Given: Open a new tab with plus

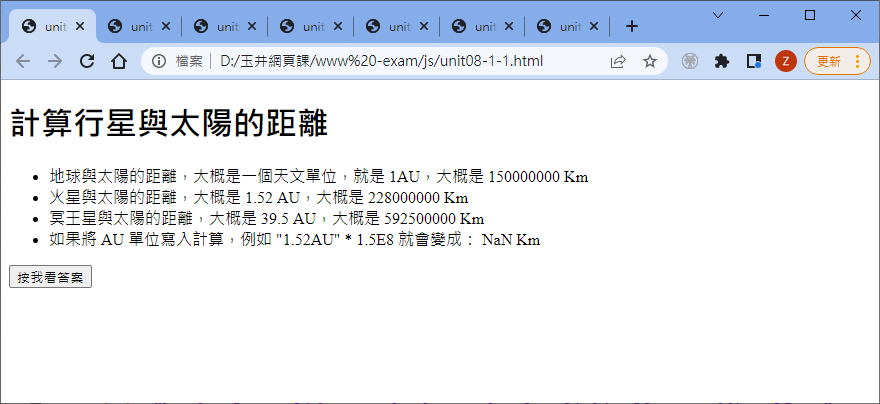Looking at the screenshot, I should [x=631, y=26].
